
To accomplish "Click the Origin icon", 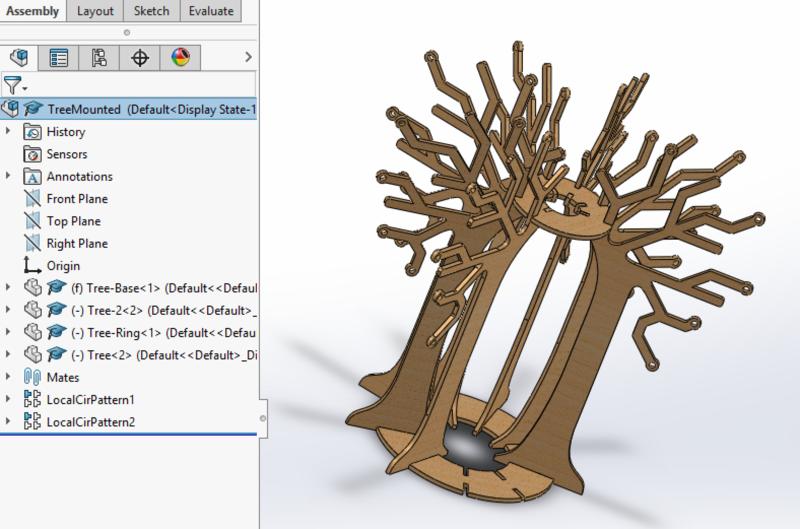I will tap(32, 265).
